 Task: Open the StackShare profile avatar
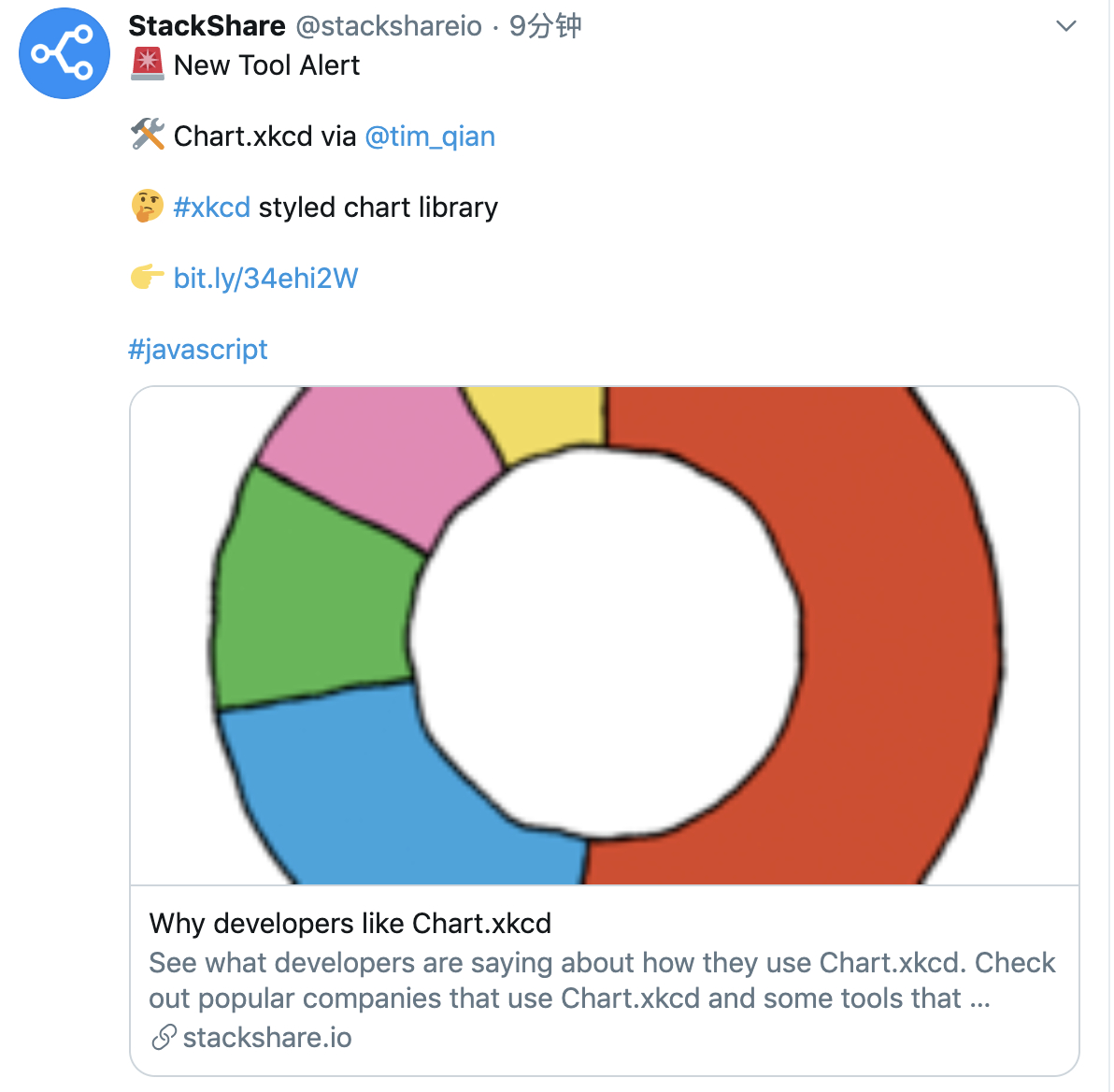pyautogui.click(x=64, y=53)
